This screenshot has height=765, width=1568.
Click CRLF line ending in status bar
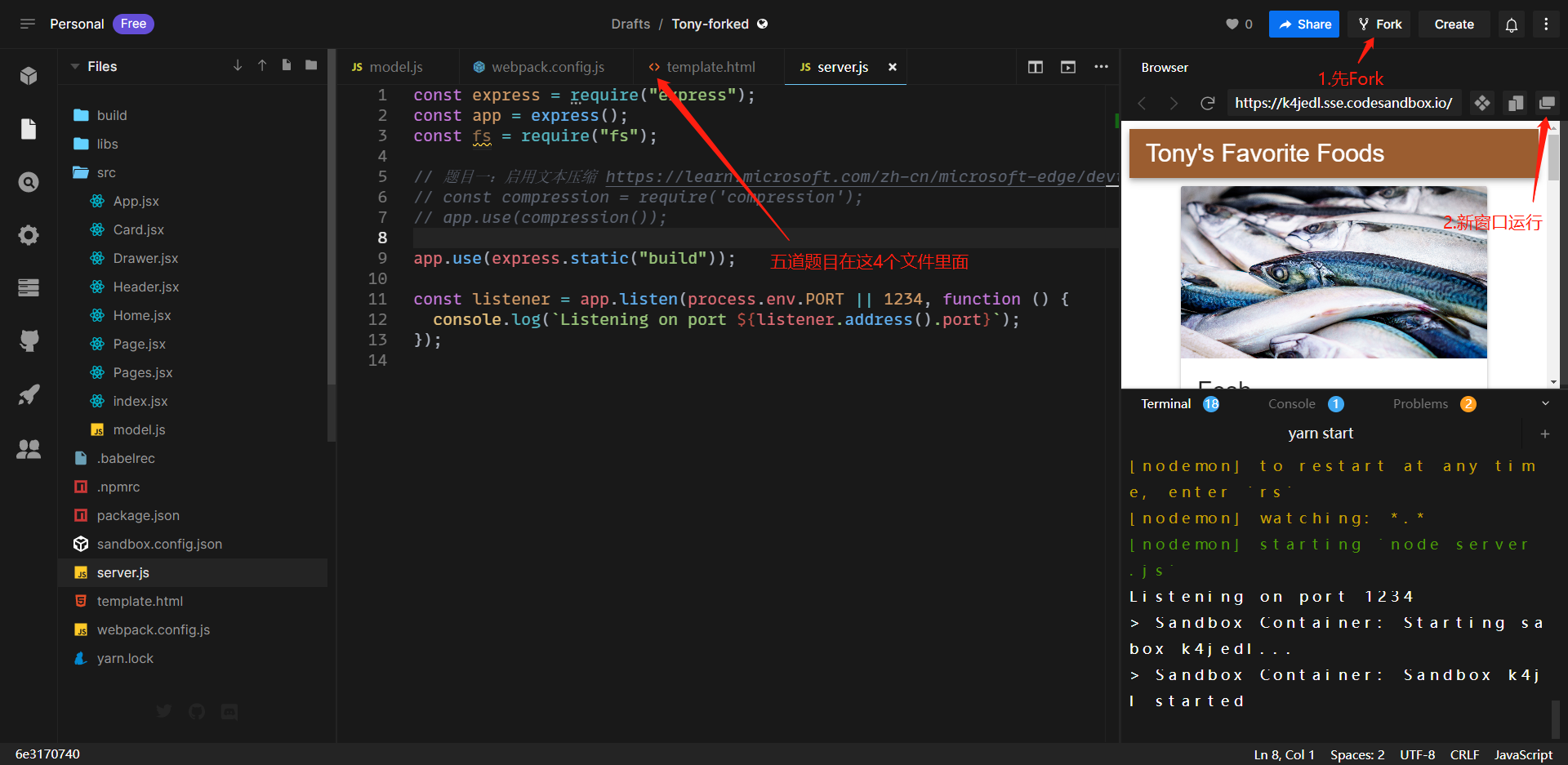(x=1464, y=754)
